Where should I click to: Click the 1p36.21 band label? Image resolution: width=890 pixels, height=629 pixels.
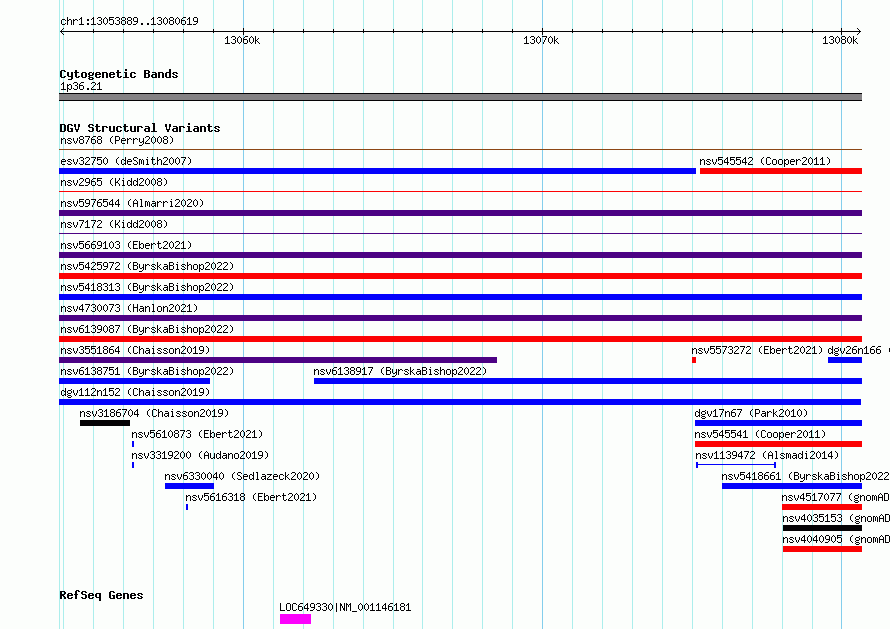click(x=81, y=86)
